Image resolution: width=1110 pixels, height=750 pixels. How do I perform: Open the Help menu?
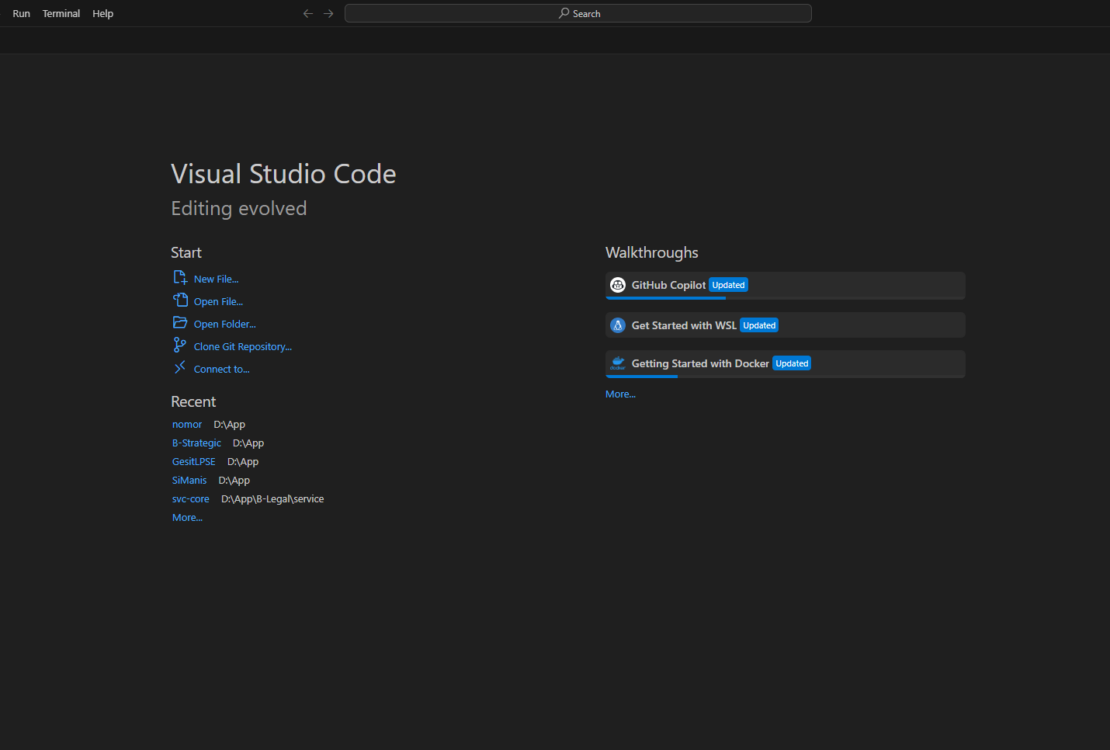(x=102, y=13)
